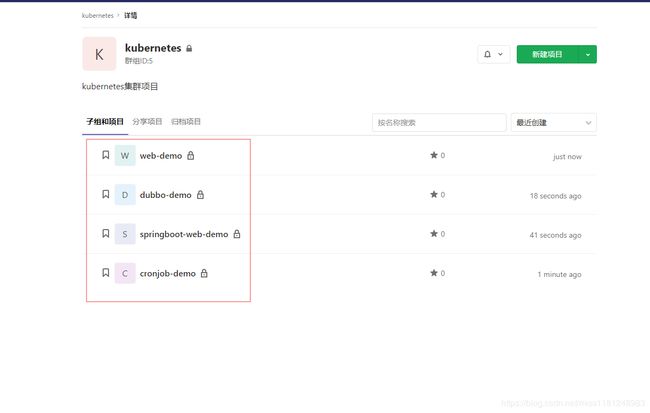
Task: Open the cronjob-demo project
Action: click(167, 274)
